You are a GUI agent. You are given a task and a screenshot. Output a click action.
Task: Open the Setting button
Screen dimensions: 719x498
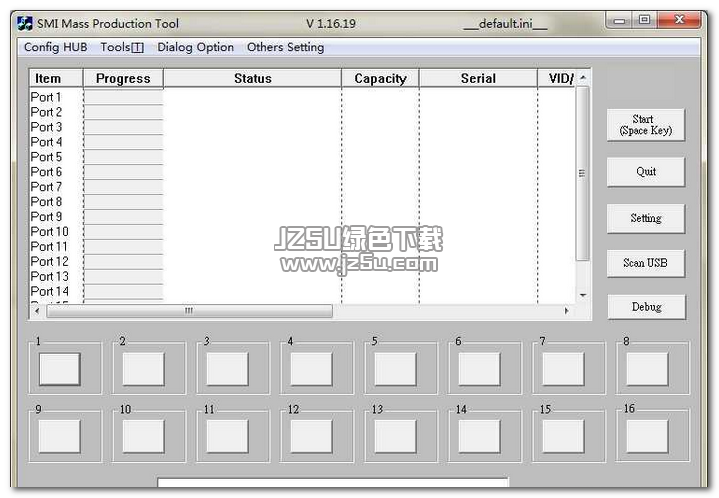point(646,218)
